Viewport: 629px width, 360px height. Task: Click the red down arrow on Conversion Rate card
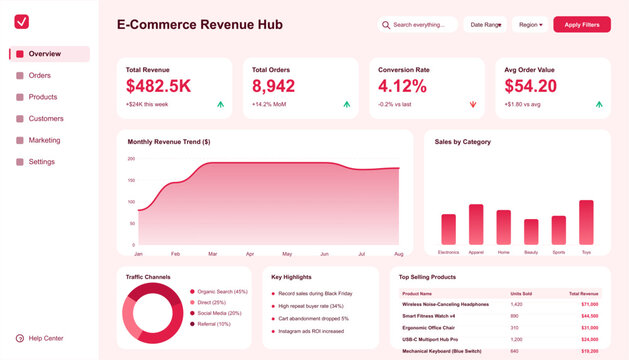point(473,104)
